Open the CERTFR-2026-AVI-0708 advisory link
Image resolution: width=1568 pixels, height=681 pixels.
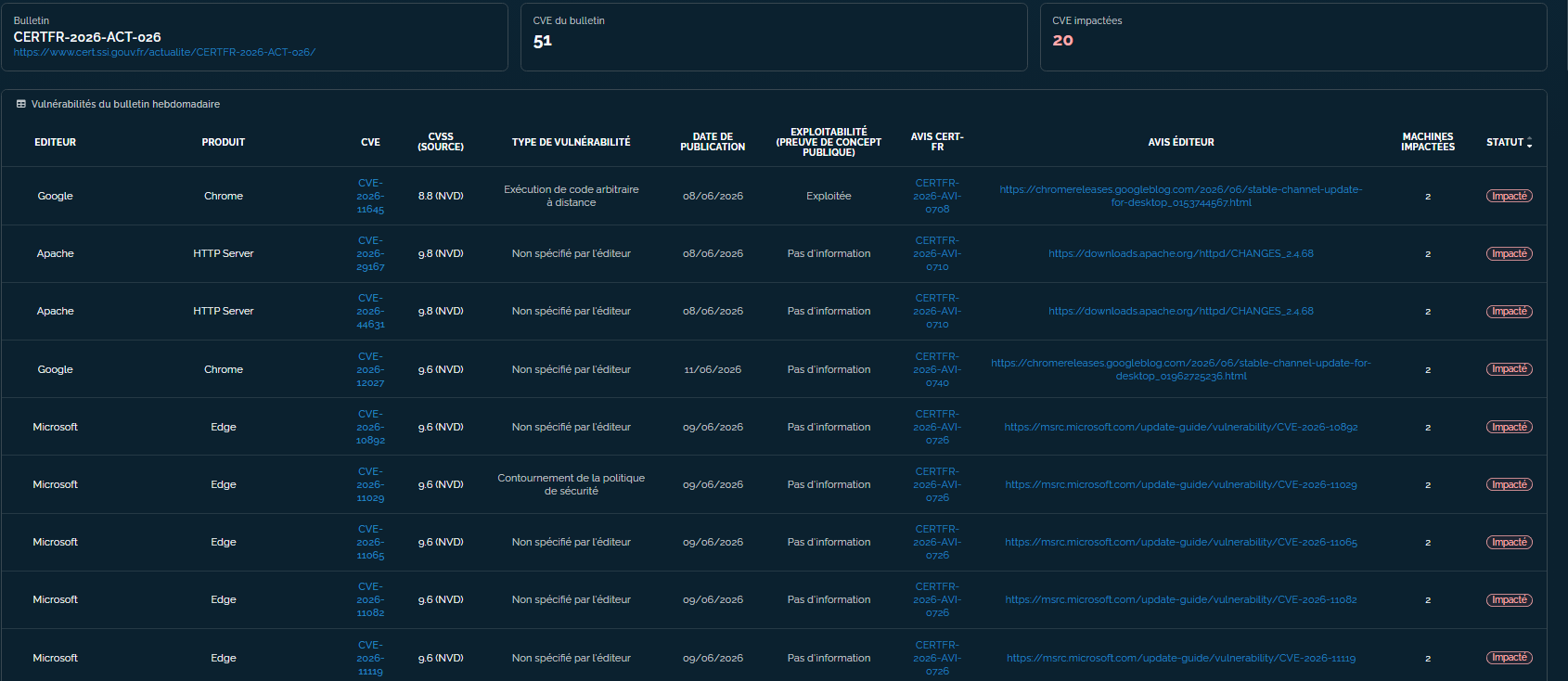[937, 196]
